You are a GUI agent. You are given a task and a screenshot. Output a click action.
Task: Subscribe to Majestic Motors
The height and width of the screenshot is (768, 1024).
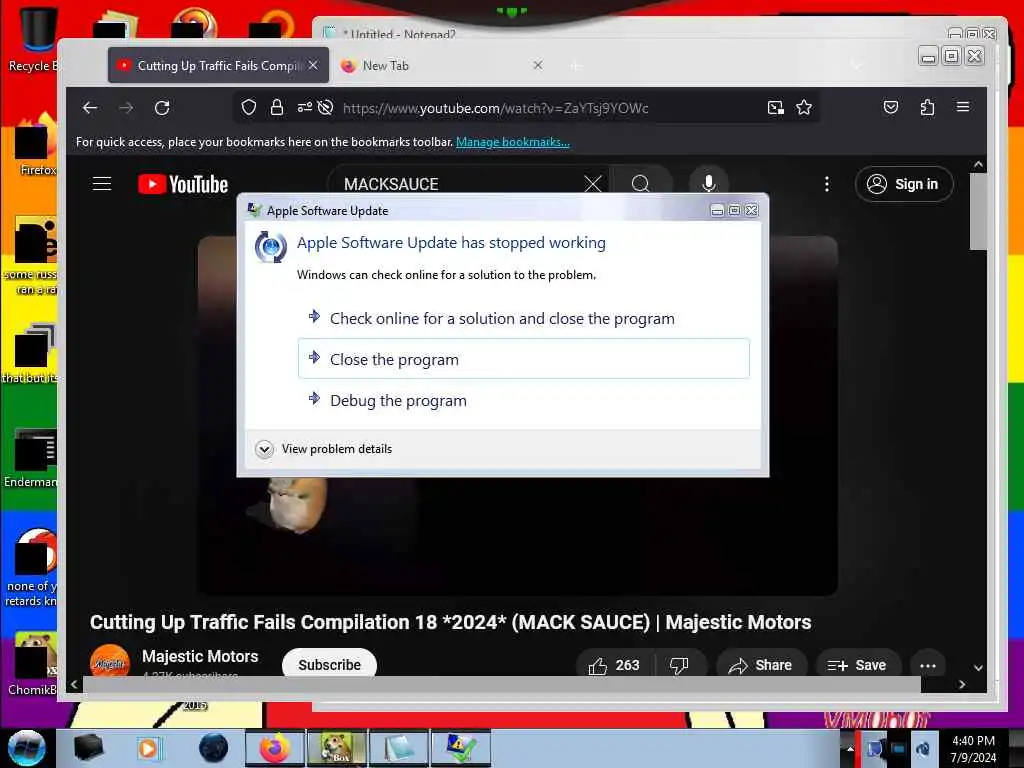pos(329,664)
